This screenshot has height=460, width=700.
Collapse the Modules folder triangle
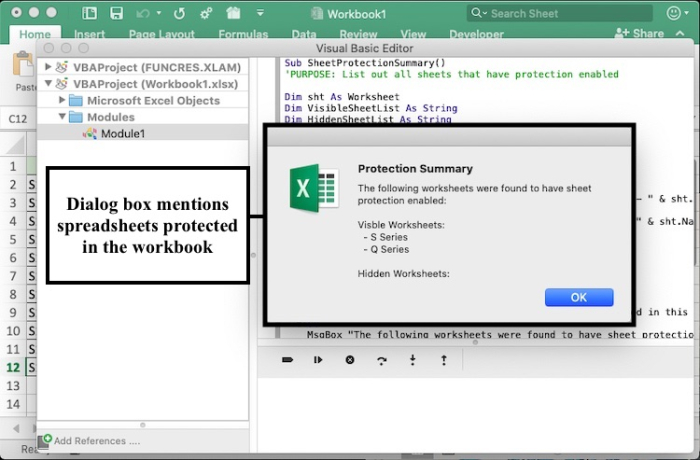pos(62,117)
